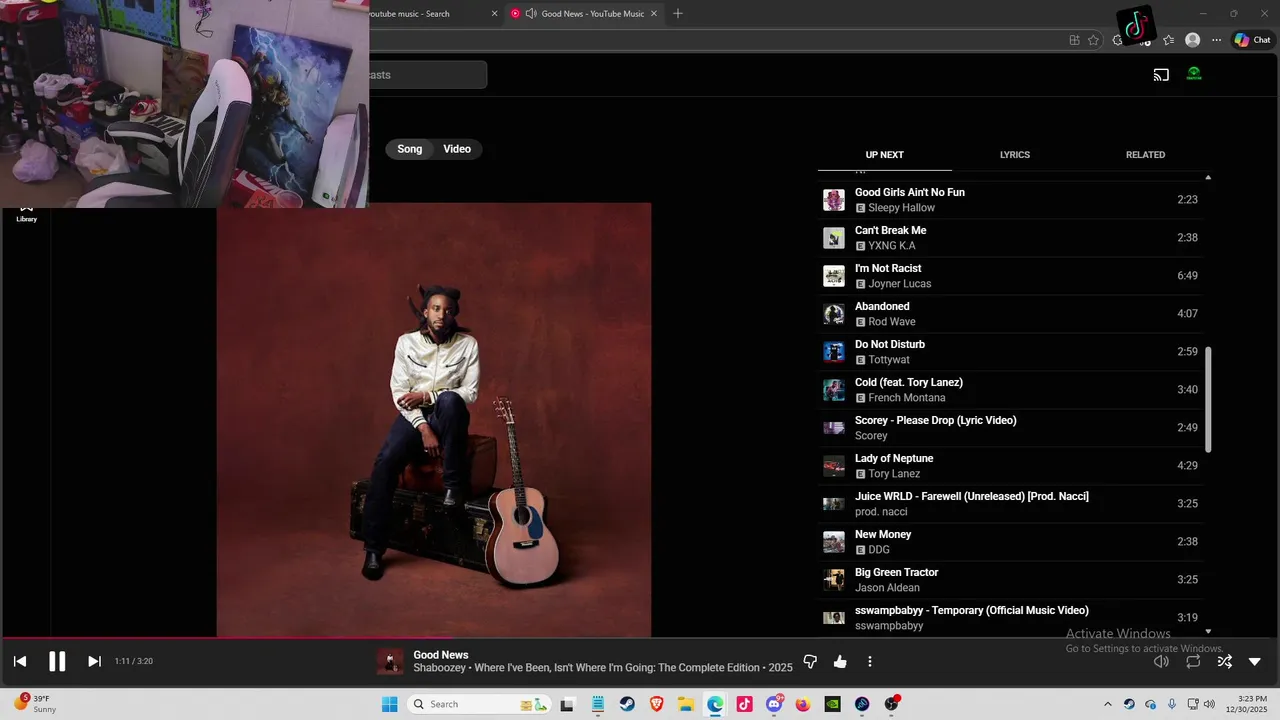Click the I'm Not Racist queue thumbnail

coord(834,276)
